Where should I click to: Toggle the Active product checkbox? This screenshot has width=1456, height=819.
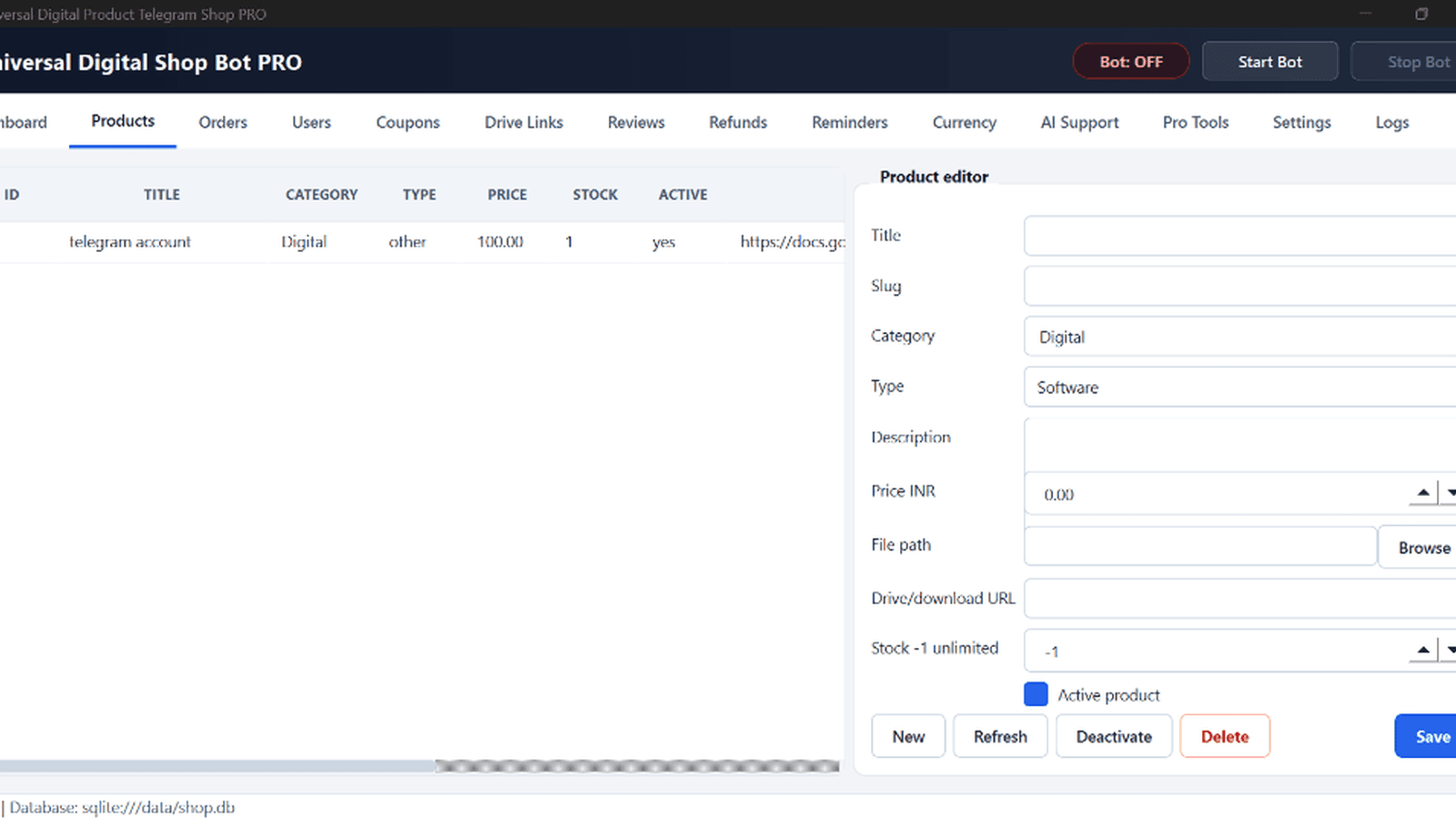tap(1036, 694)
